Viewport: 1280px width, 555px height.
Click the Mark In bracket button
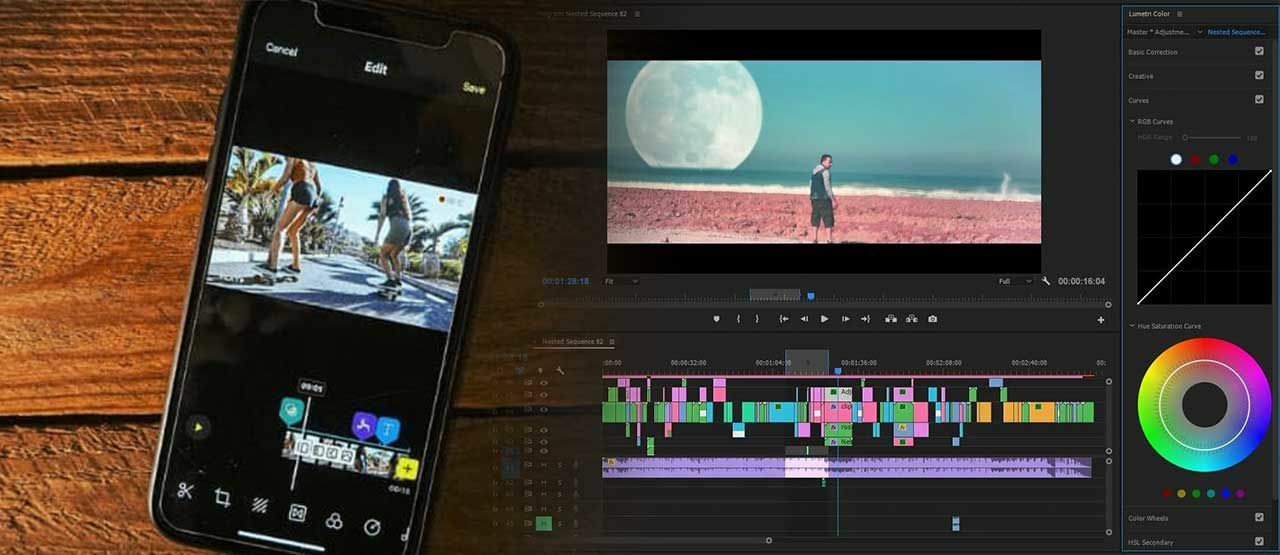738,319
